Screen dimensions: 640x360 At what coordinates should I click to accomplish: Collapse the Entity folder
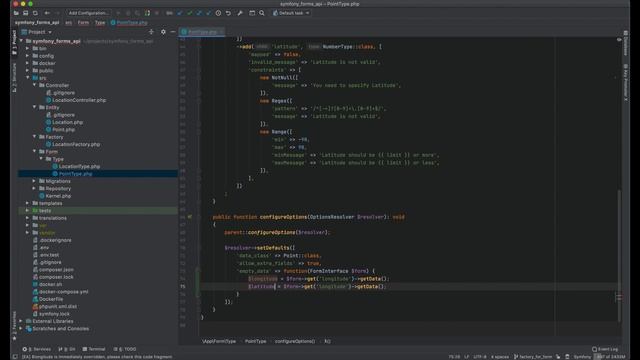point(34,107)
